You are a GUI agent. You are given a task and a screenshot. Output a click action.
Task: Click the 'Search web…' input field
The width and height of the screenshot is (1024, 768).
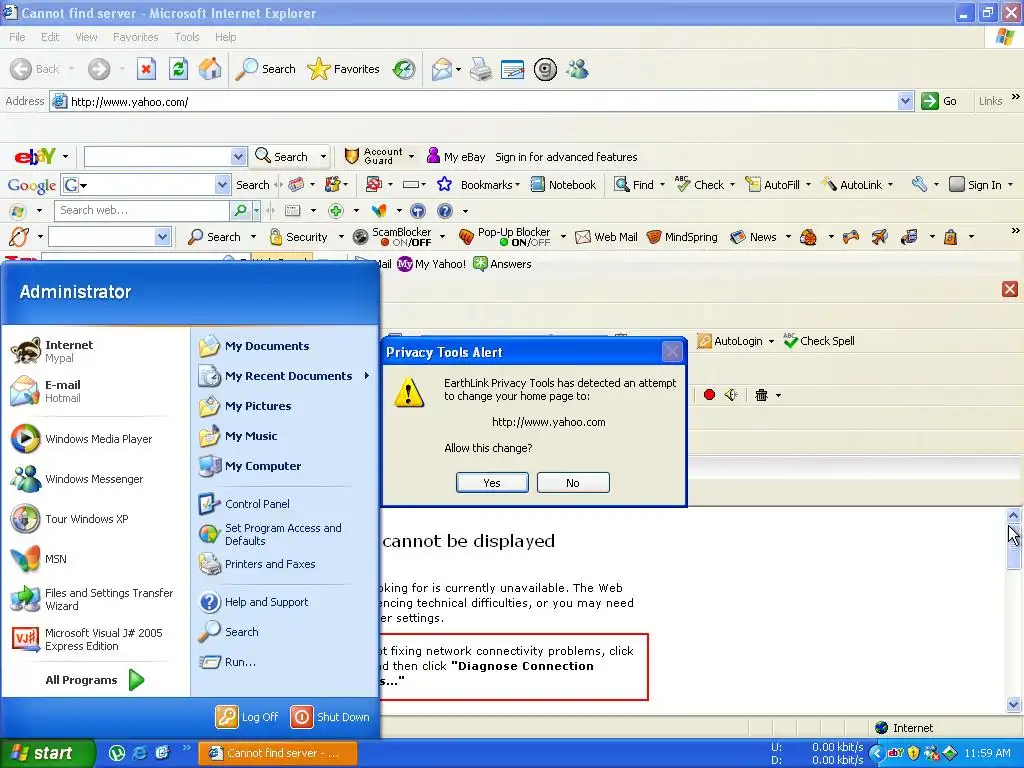(x=142, y=210)
